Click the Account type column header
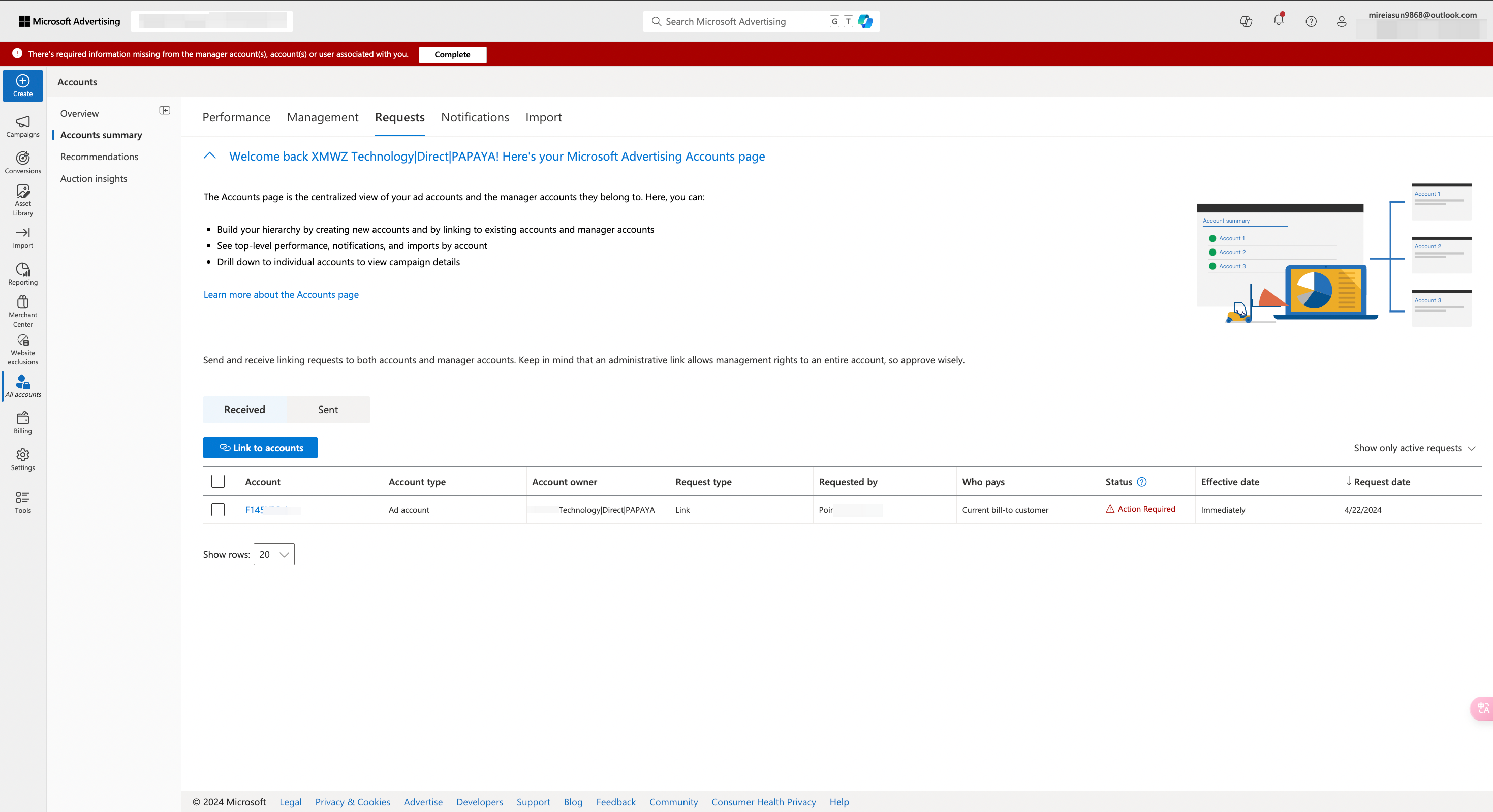The height and width of the screenshot is (812, 1493). (417, 482)
